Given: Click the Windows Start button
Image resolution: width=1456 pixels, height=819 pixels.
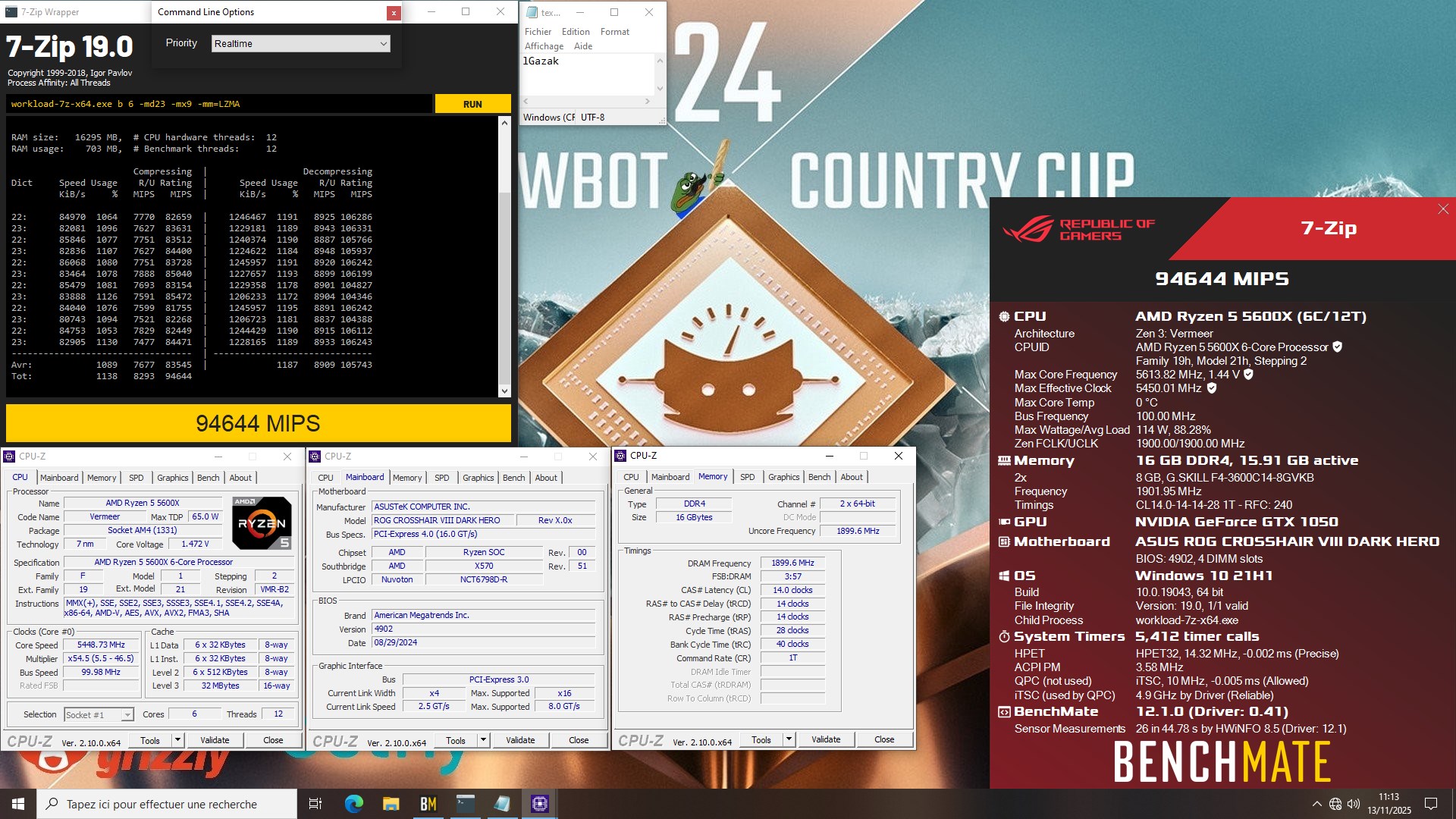Looking at the screenshot, I should (x=18, y=804).
